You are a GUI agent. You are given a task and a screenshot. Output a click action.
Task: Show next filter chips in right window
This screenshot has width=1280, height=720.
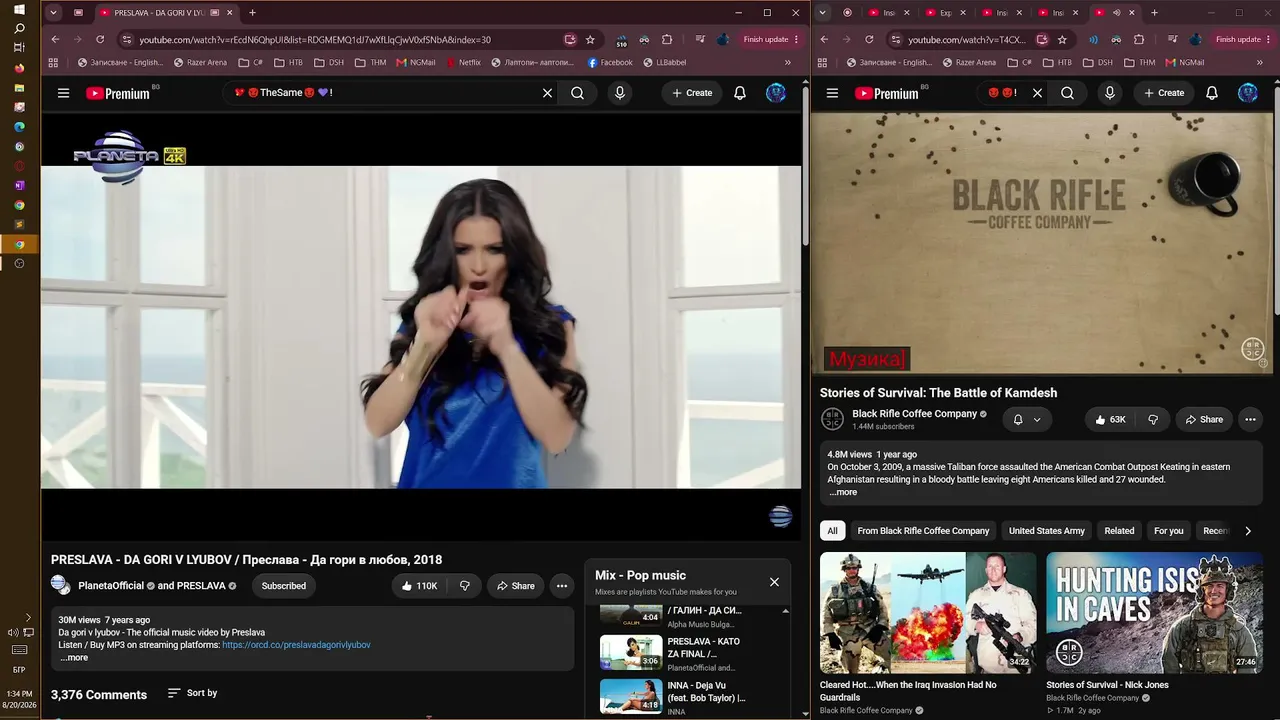pos(1248,531)
